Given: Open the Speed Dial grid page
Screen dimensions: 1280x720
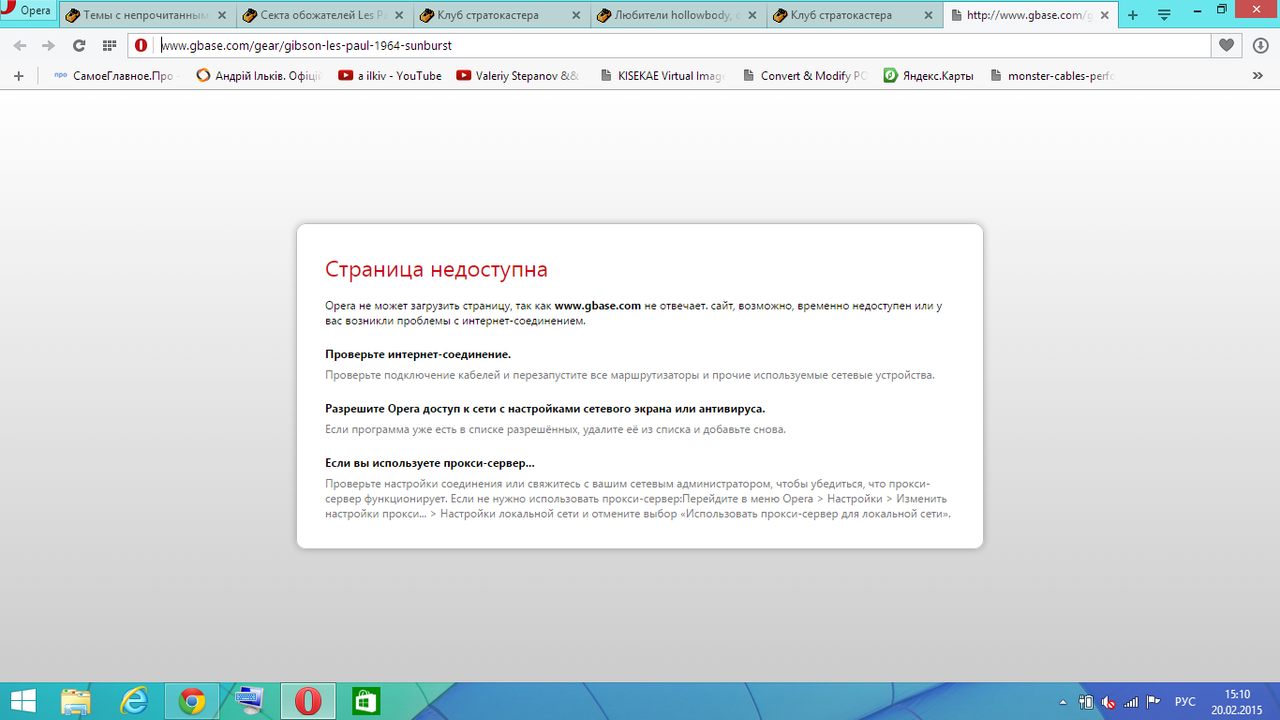Looking at the screenshot, I should point(109,45).
